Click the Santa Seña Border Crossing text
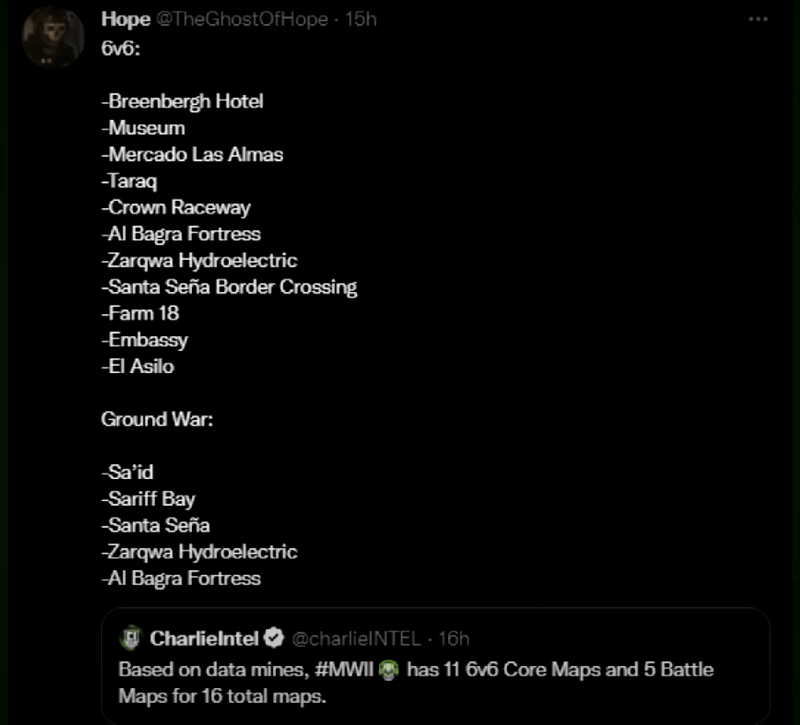 click(229, 287)
